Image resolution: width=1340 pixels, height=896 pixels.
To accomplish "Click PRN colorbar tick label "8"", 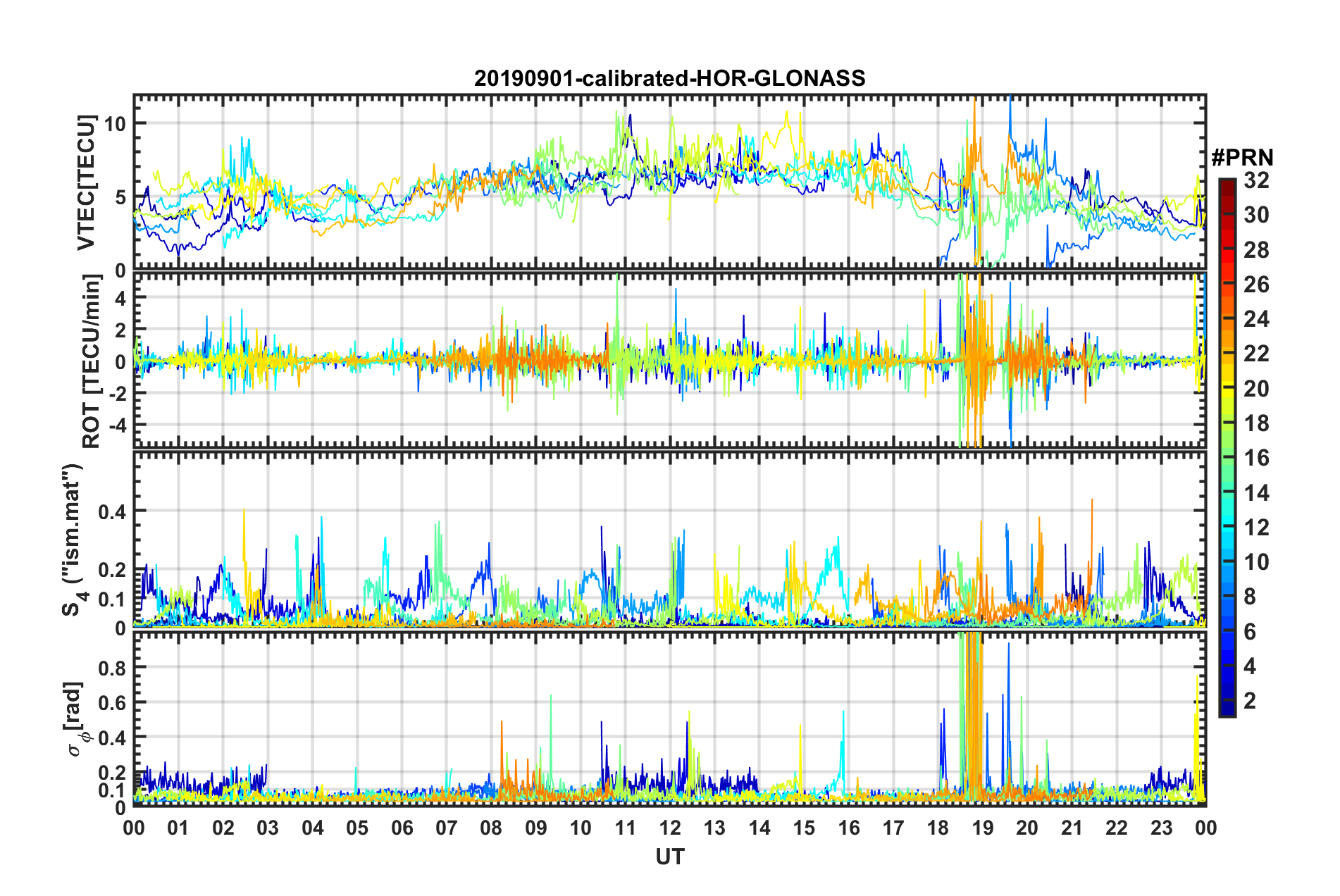I will [x=1251, y=597].
